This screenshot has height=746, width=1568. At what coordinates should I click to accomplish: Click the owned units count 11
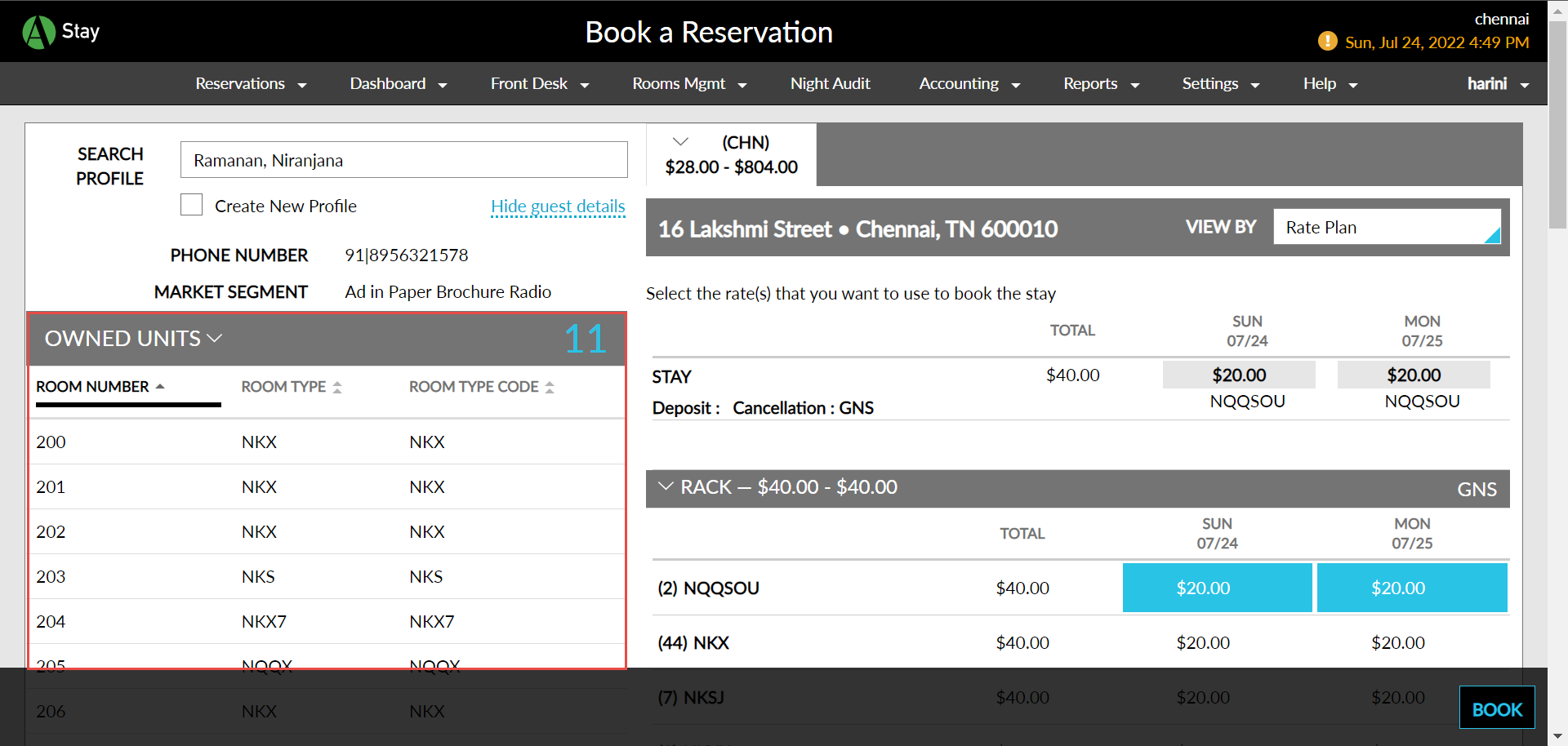[586, 339]
